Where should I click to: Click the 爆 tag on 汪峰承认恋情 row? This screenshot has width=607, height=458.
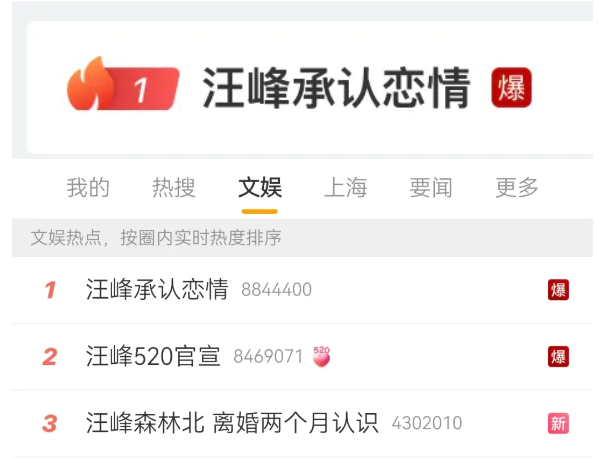click(558, 290)
